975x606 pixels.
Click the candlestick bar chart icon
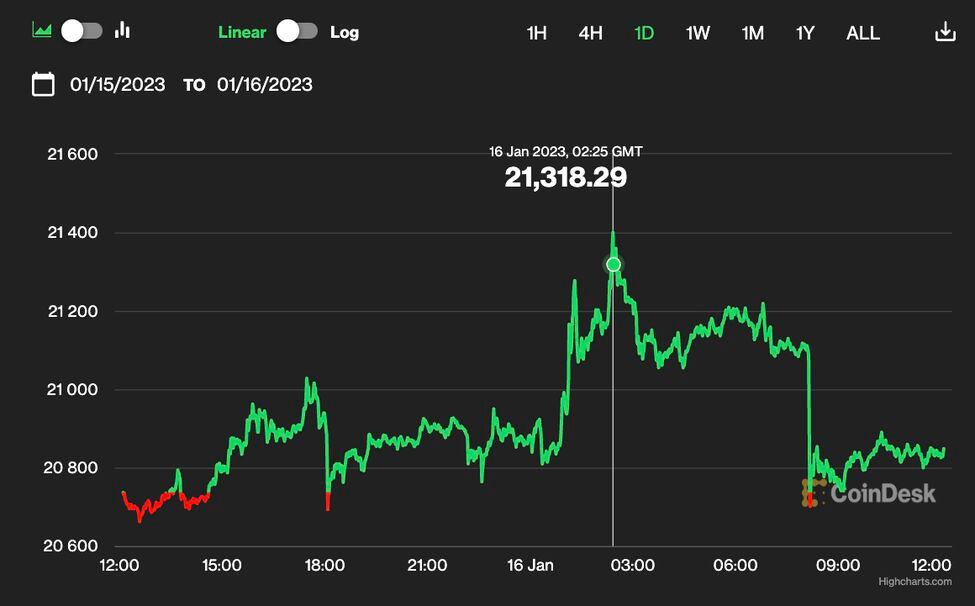(x=122, y=30)
